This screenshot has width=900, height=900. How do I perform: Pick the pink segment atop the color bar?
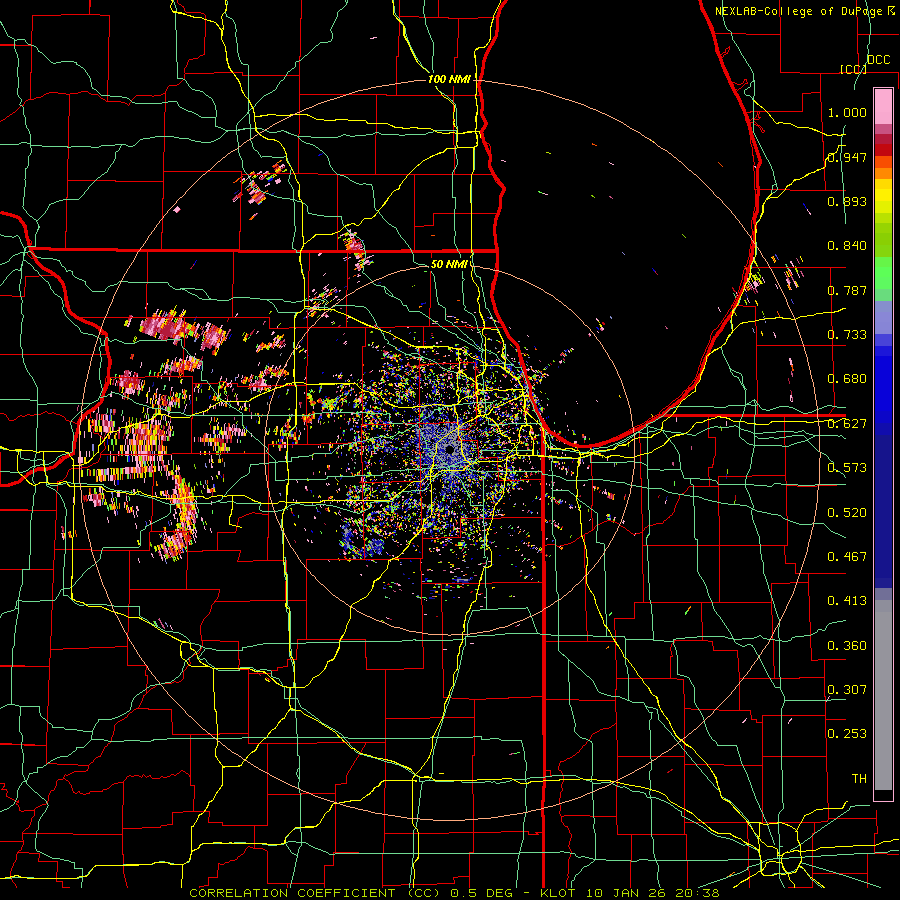tap(883, 106)
